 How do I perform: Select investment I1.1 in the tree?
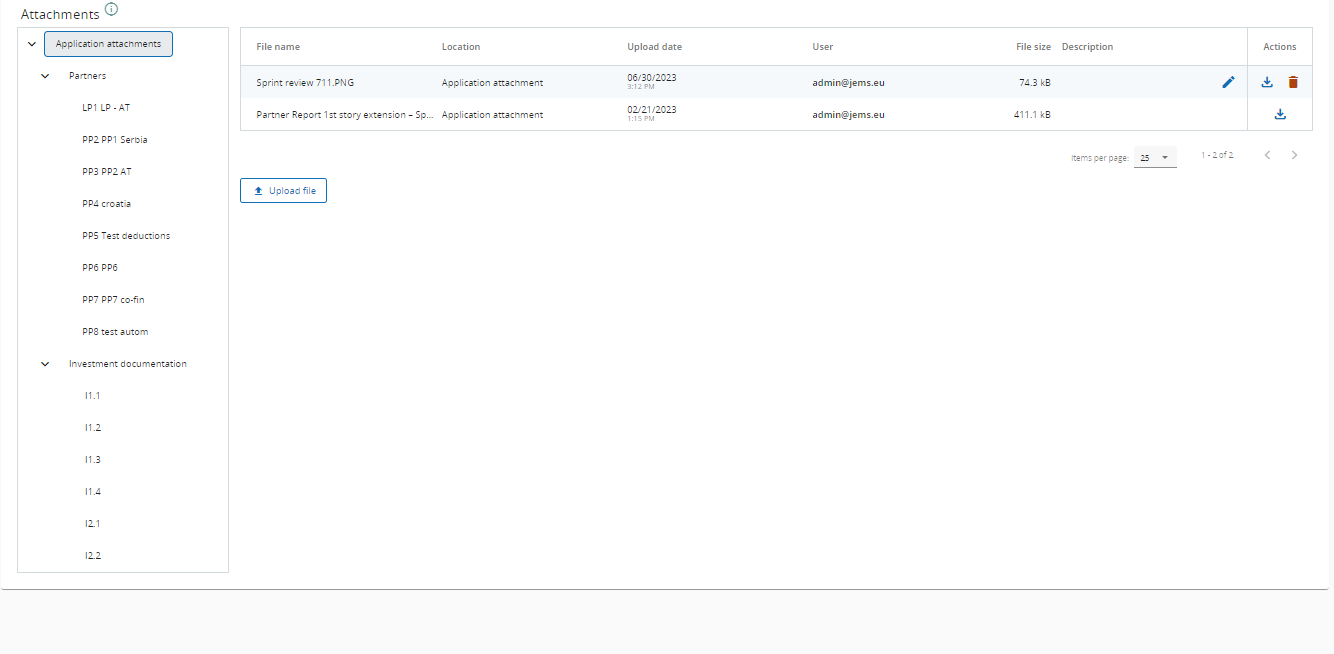tap(93, 396)
